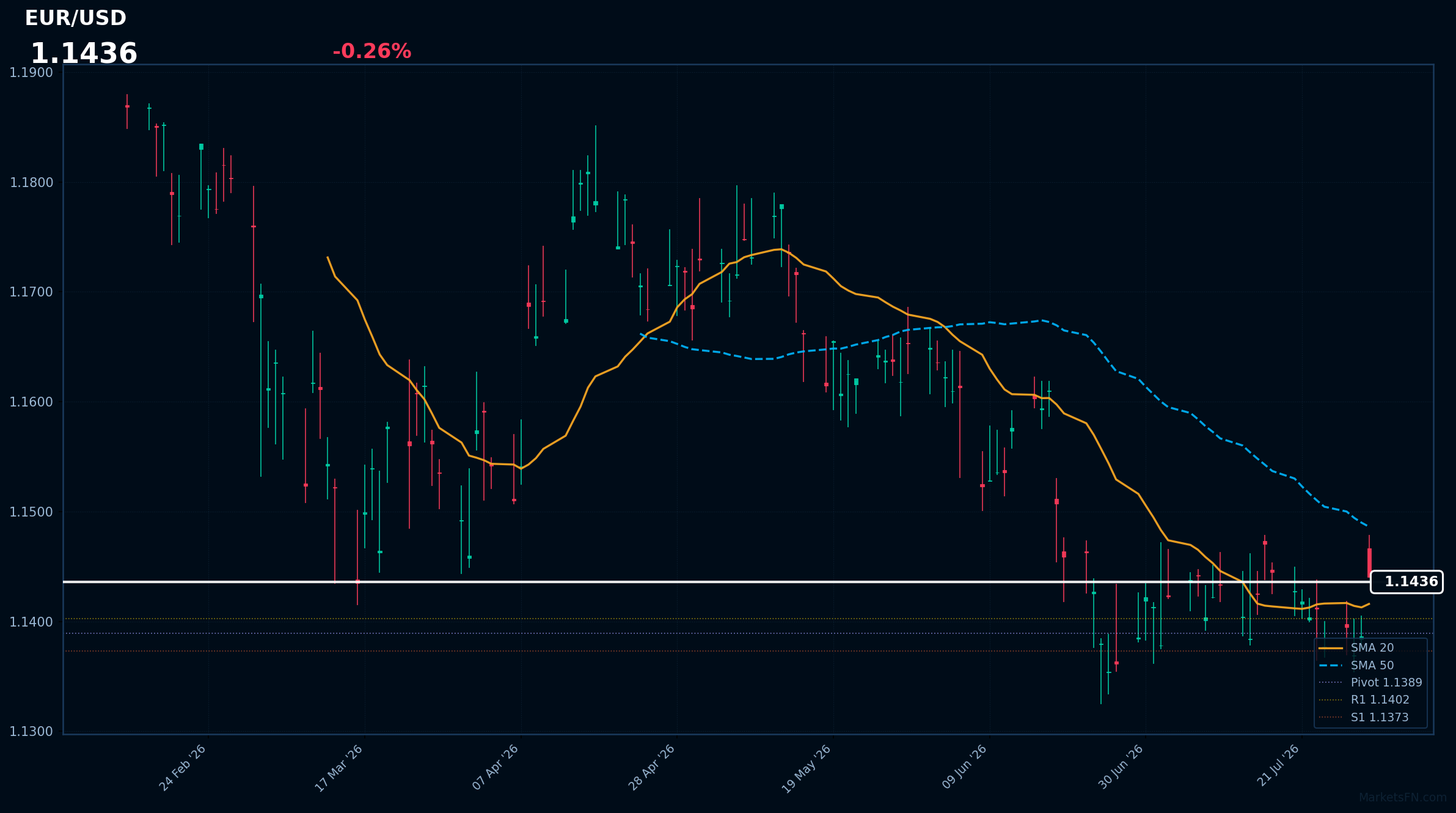Click the 1.1600 y-axis label
The image size is (1456, 813).
(31, 402)
